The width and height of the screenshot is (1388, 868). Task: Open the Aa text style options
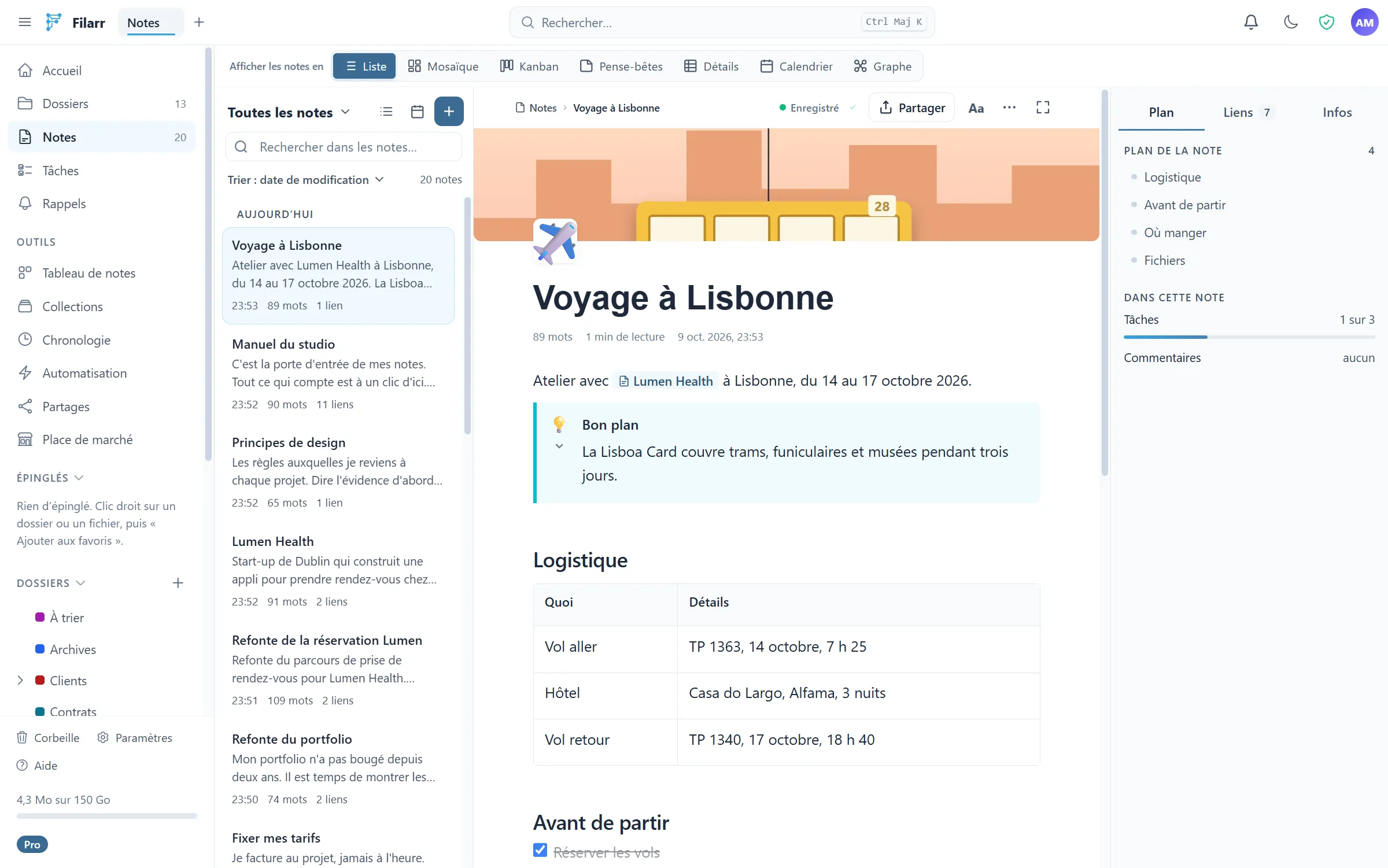click(976, 108)
